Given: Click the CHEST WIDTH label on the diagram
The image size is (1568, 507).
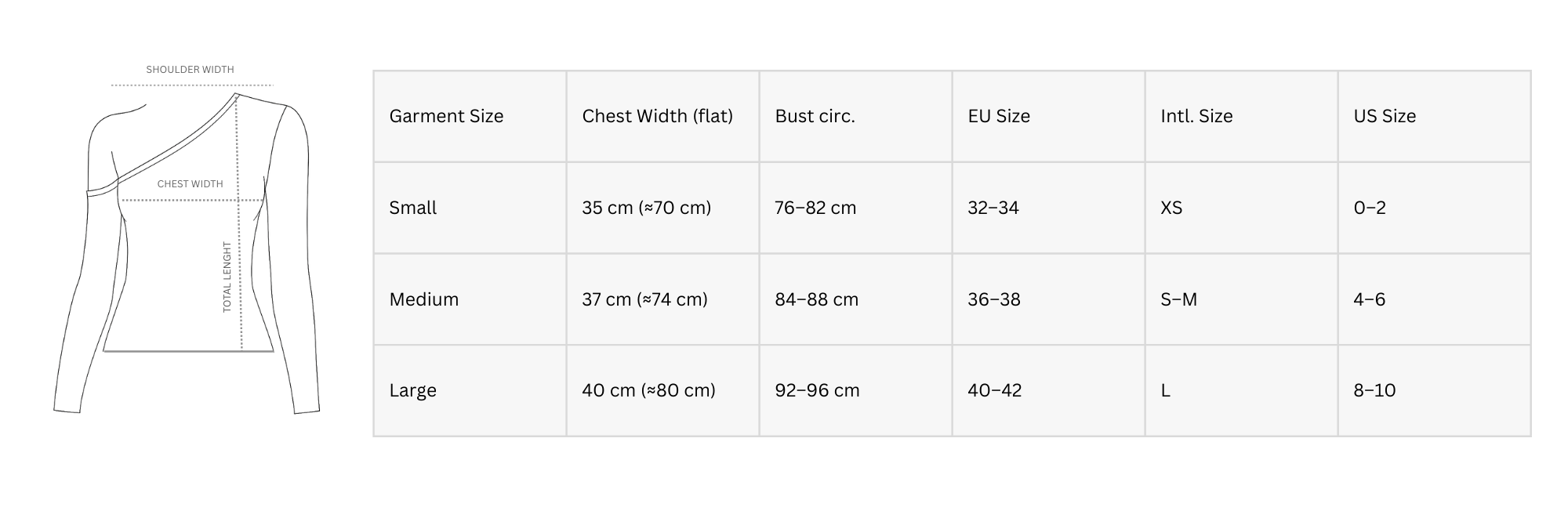Looking at the screenshot, I should 190,184.
